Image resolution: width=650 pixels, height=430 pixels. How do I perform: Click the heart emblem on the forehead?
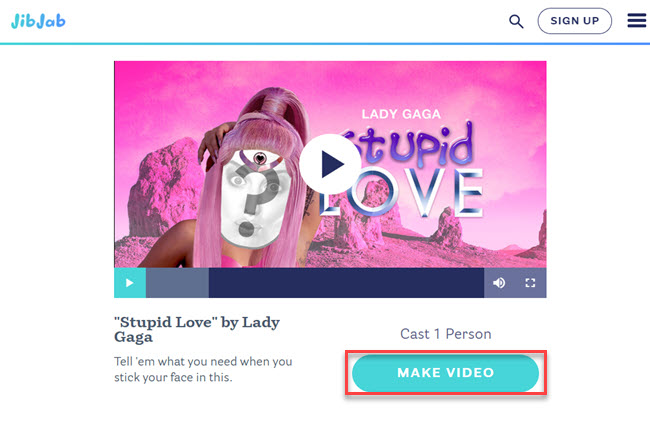pyautogui.click(x=260, y=158)
